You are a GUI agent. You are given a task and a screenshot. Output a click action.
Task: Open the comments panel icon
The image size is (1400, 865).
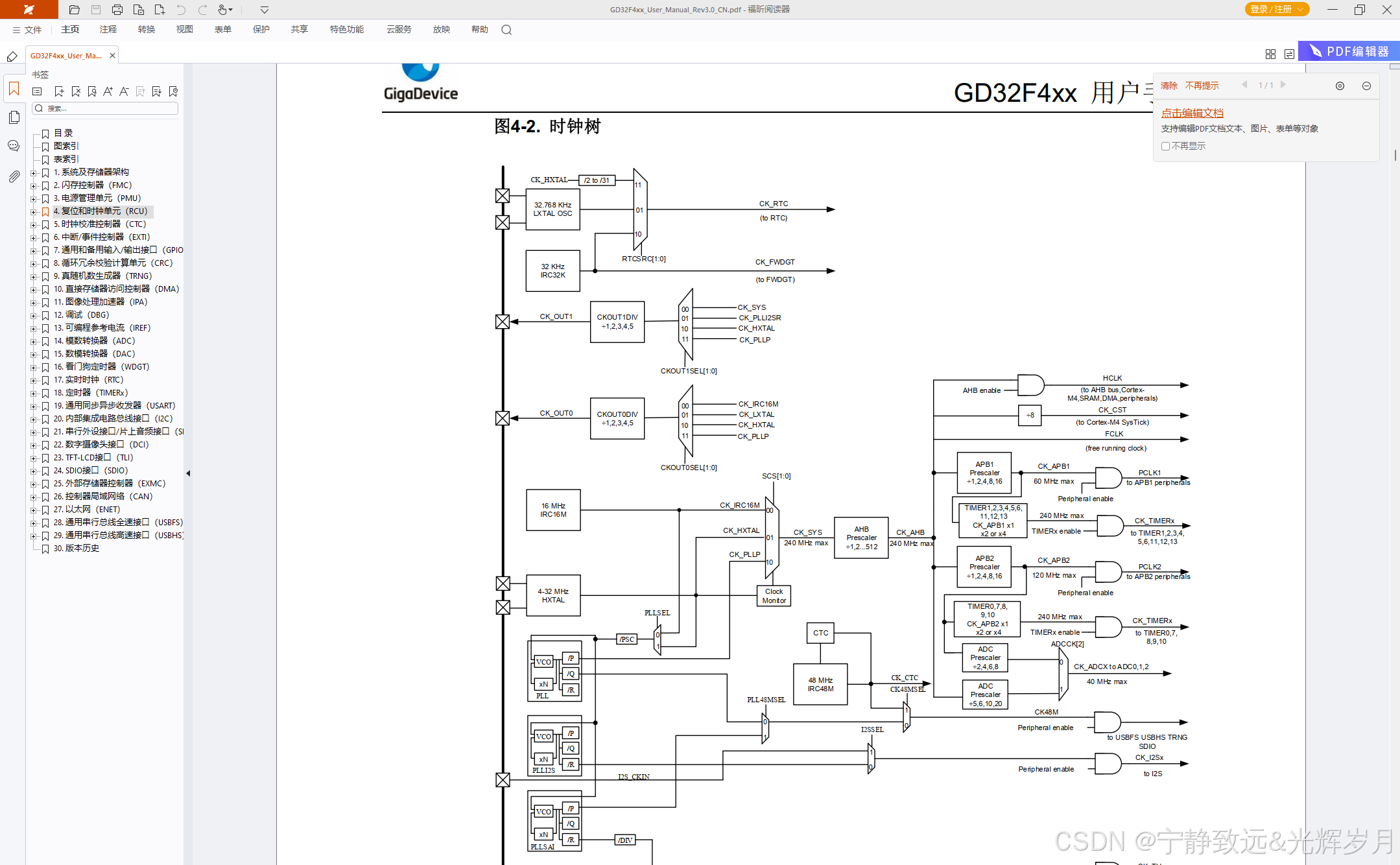14,146
